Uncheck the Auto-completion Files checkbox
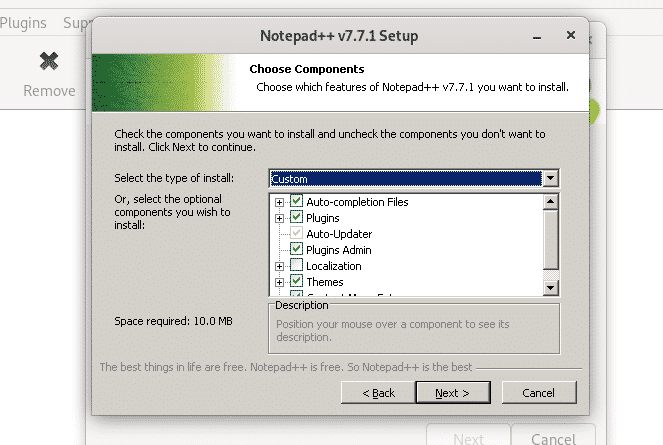The image size is (663, 445). (x=297, y=202)
